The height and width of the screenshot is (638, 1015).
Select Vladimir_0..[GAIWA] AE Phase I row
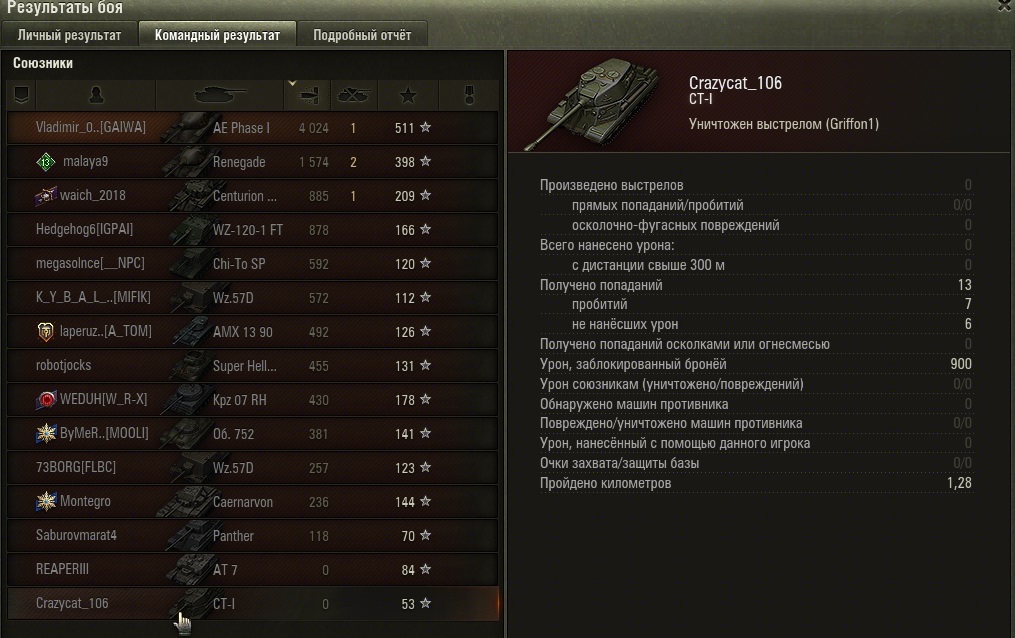(252, 127)
